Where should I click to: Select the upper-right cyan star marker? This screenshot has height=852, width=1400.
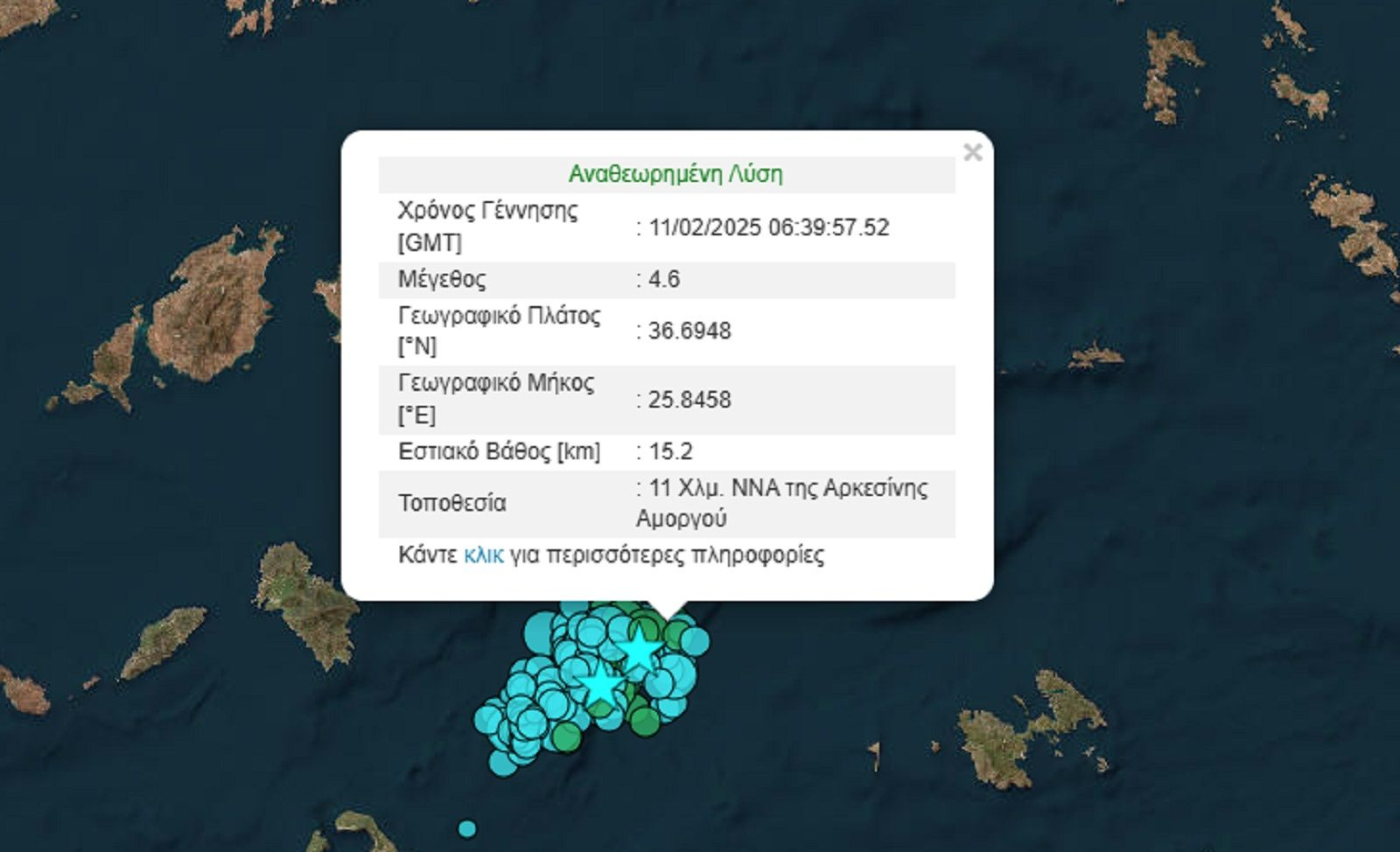coord(640,650)
